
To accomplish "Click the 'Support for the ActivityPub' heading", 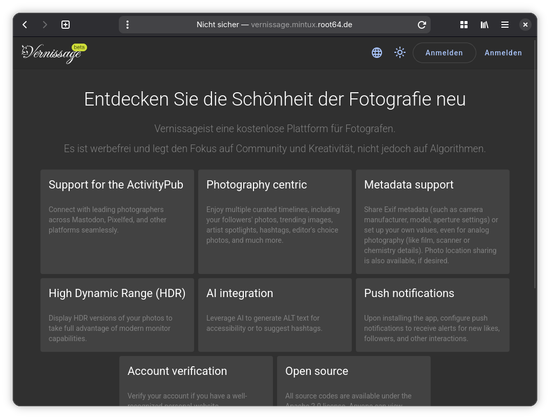I will tap(116, 185).
